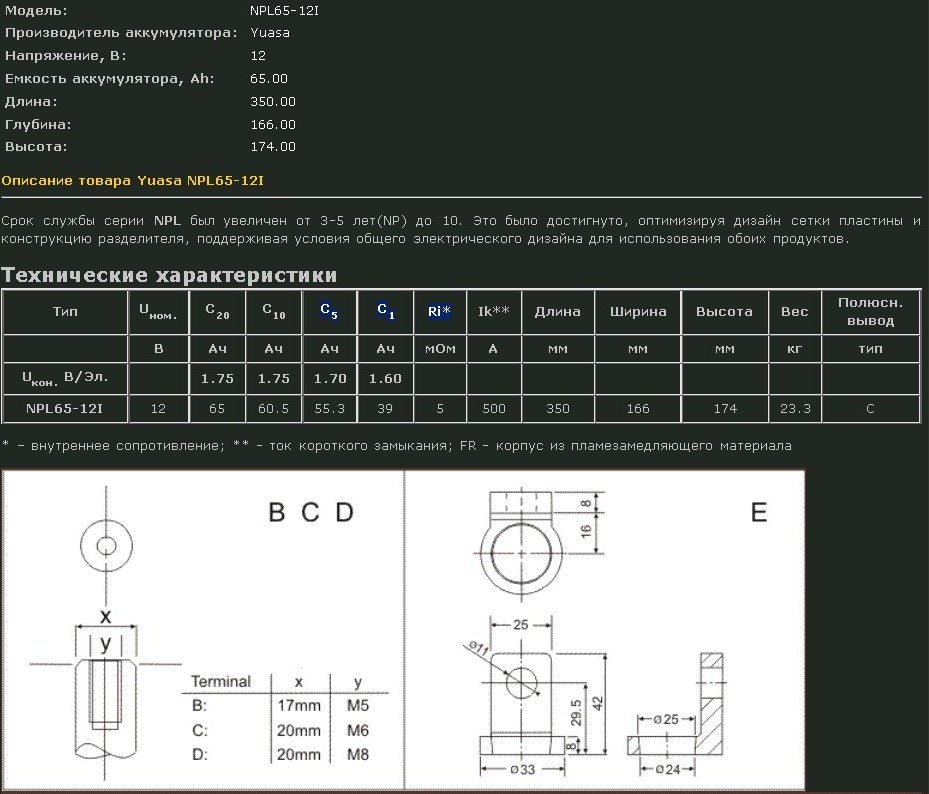
Task: Select the 'Ширина' column header
Action: click(x=638, y=311)
